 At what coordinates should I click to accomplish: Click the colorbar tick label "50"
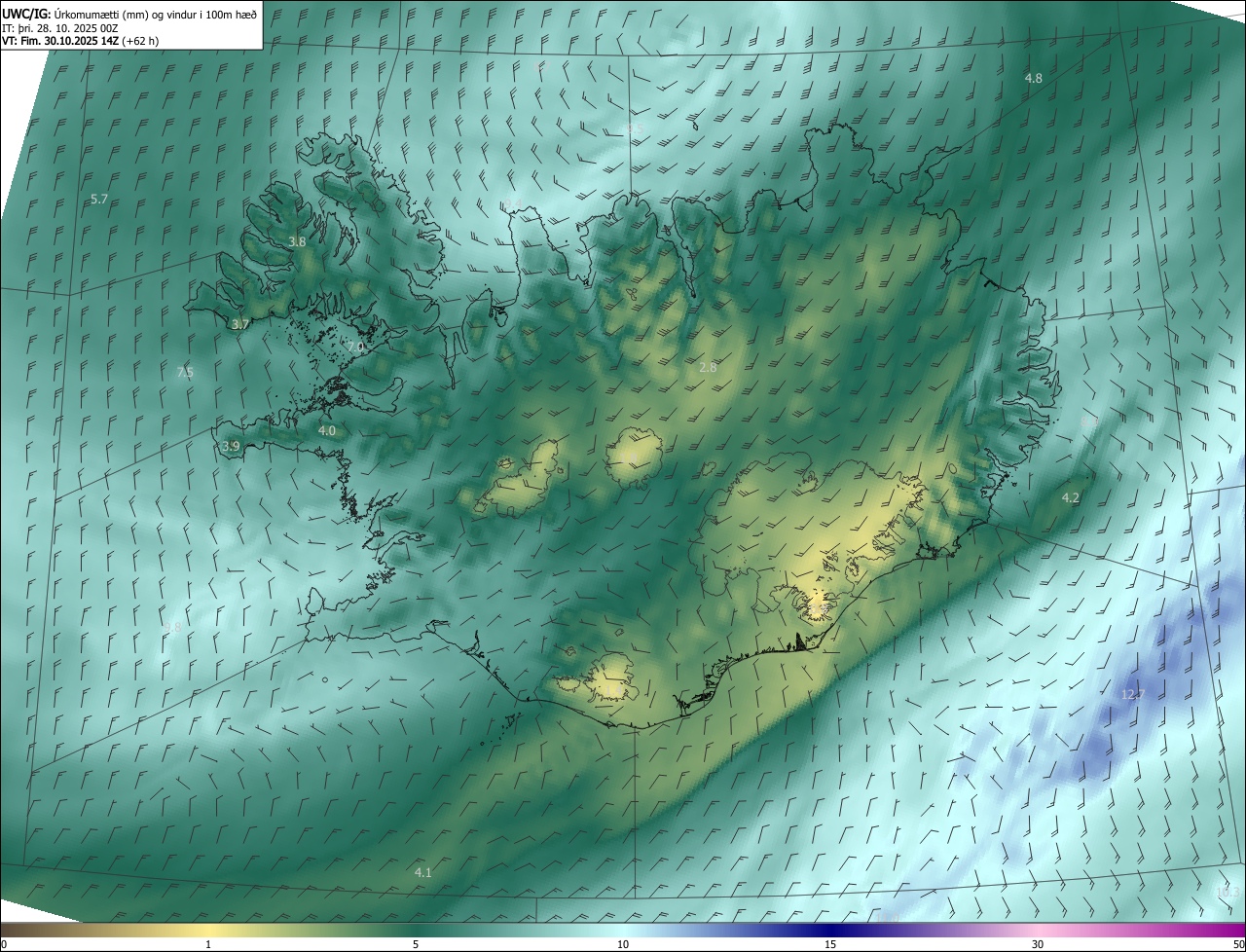(1238, 944)
